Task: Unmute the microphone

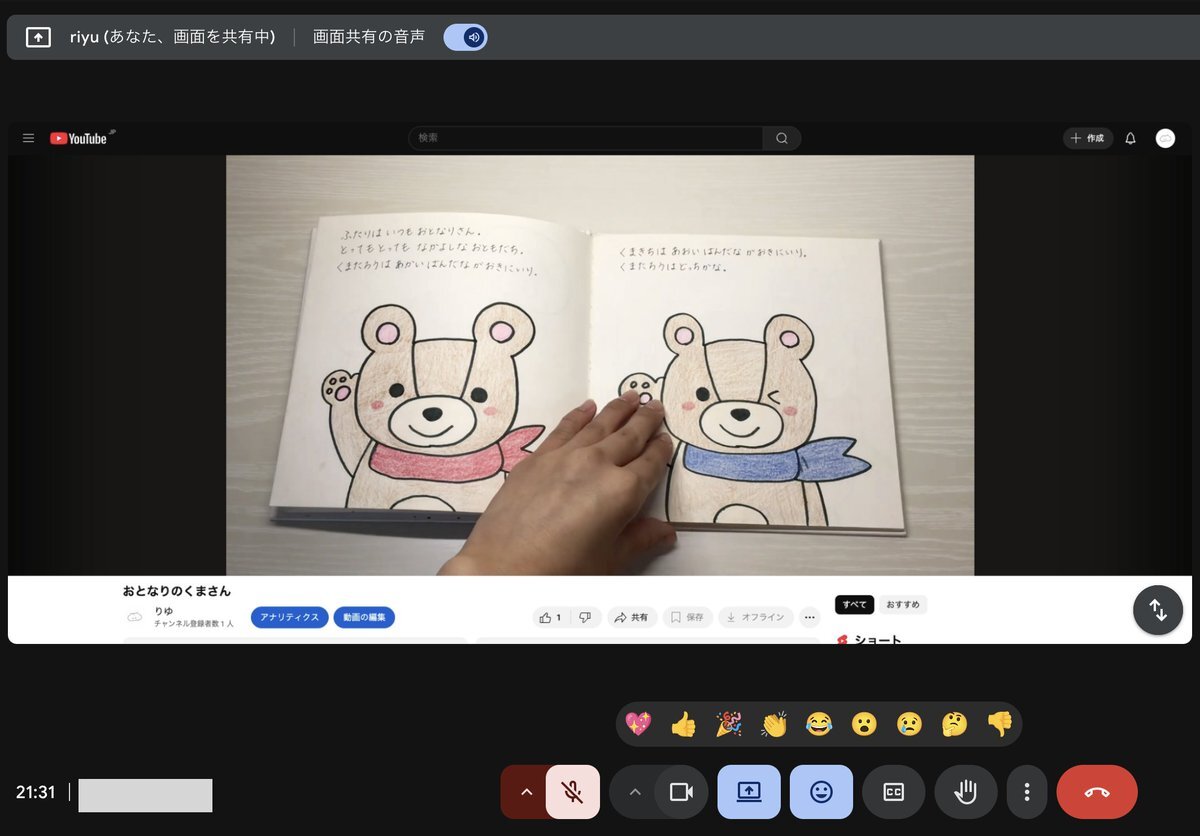Action: click(573, 792)
